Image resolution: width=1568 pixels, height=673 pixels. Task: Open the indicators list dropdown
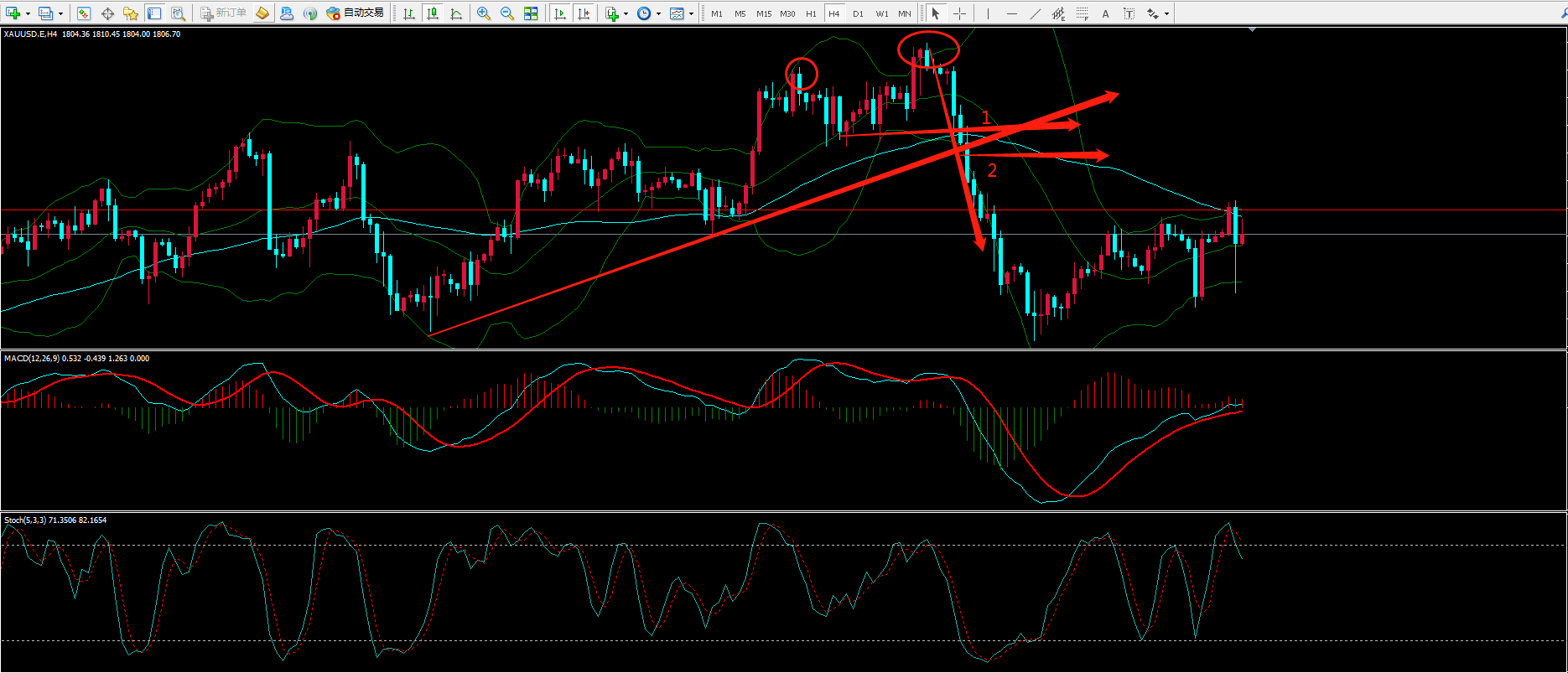[x=626, y=13]
